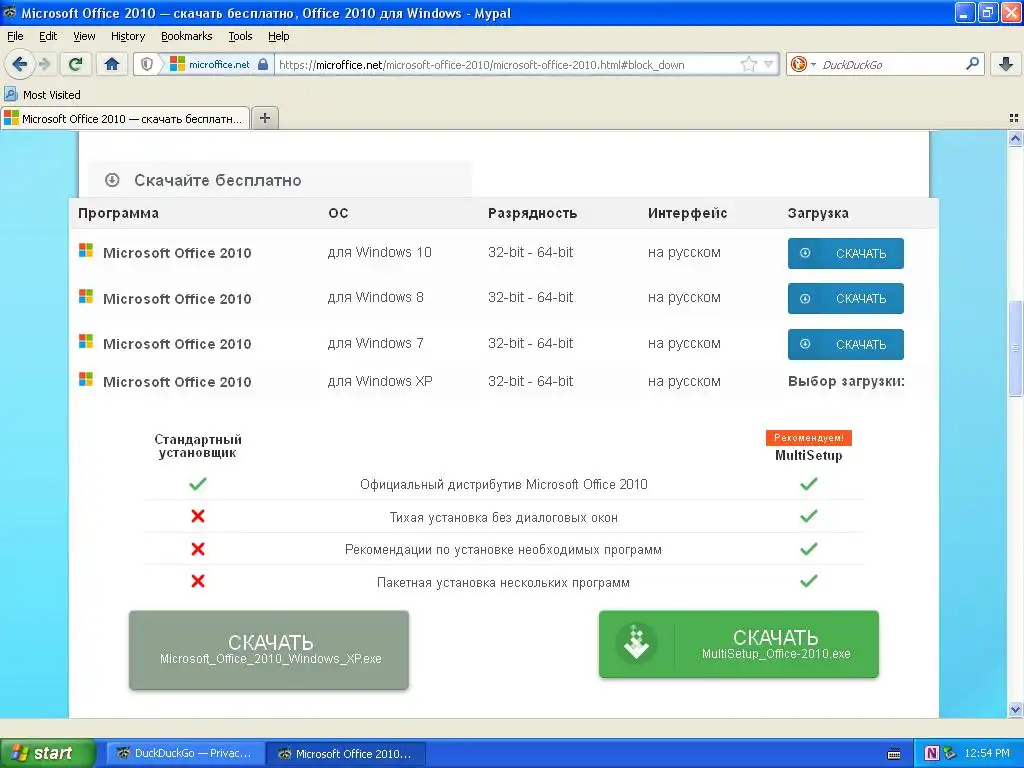Open the tracking protection shield icon

click(x=147, y=64)
